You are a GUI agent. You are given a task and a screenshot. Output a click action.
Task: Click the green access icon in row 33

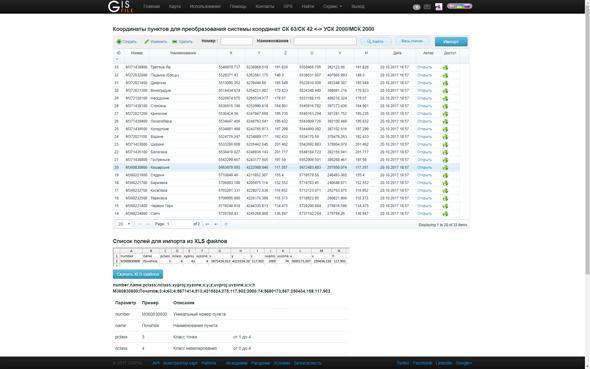(x=445, y=67)
